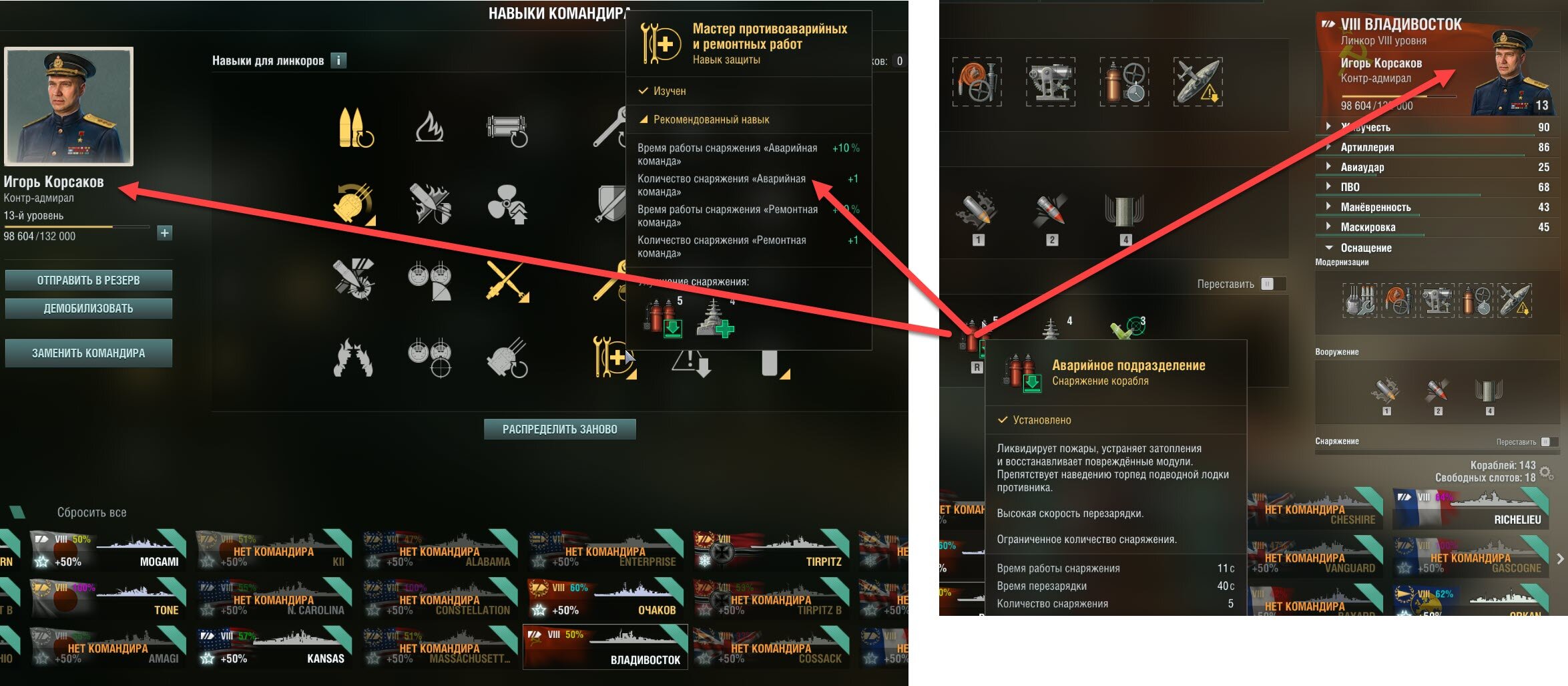The width and height of the screenshot is (1568, 686).
Task: Select the crossed guns skill icon
Action: [507, 281]
